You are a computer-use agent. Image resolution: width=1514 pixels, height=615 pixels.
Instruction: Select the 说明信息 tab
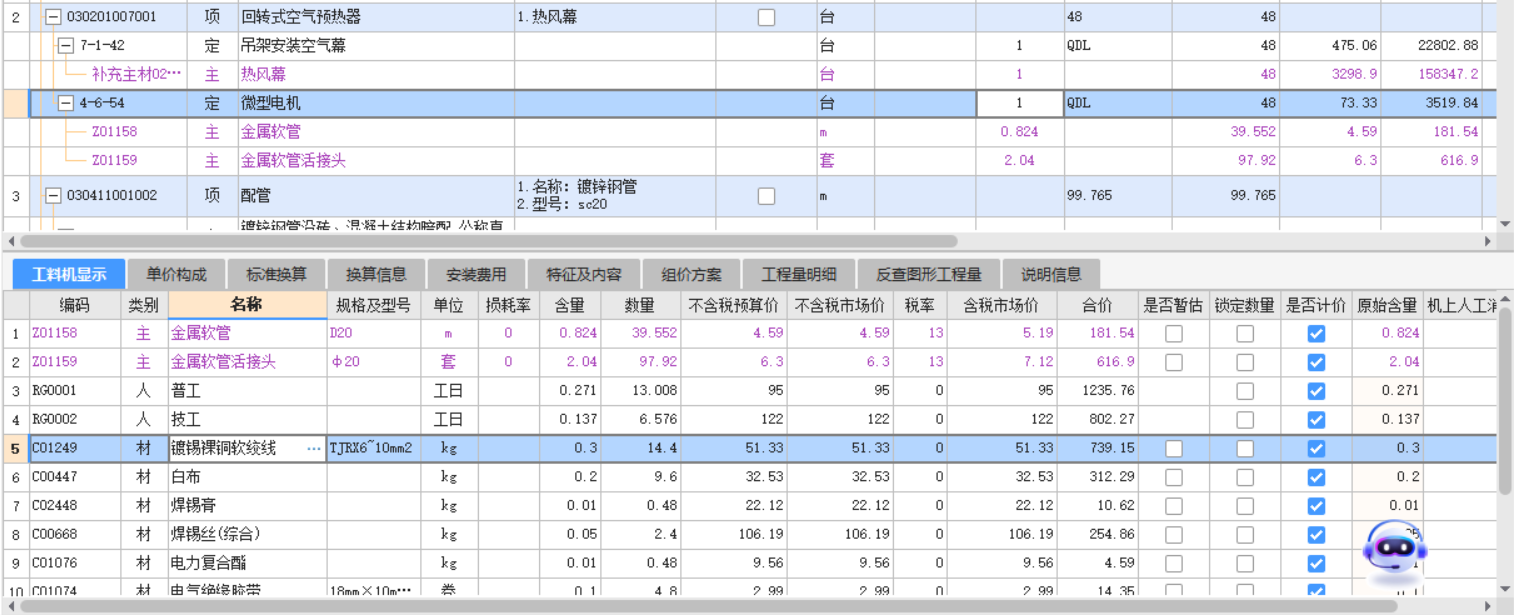(x=1051, y=274)
